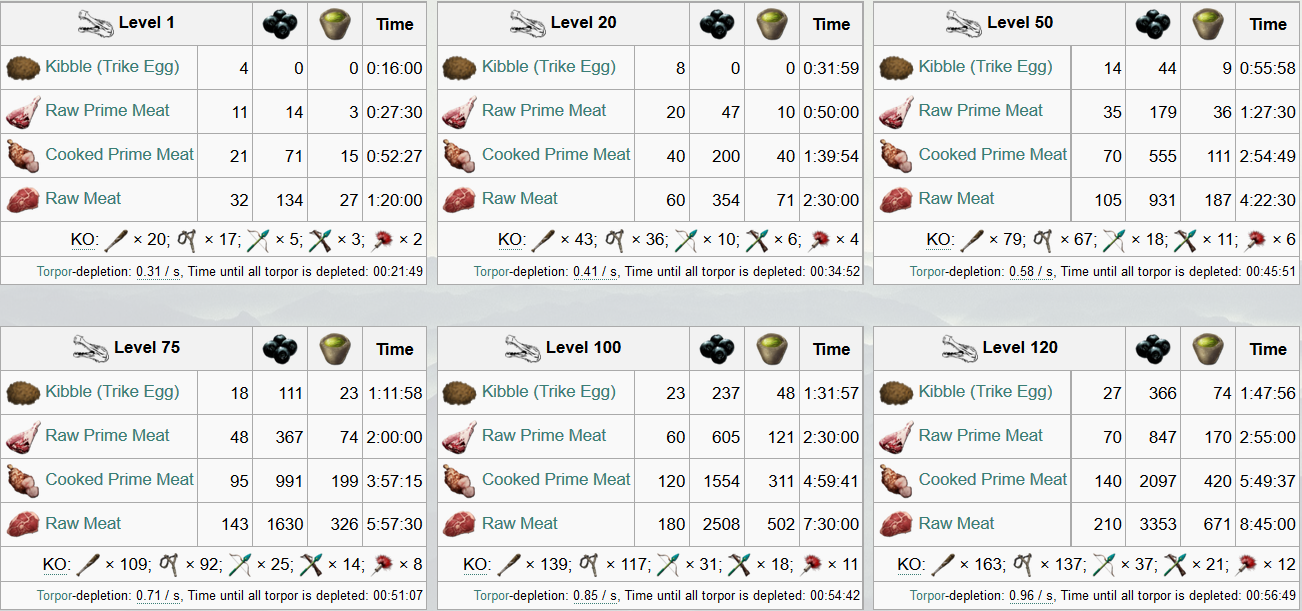This screenshot has width=1302, height=611.
Task: Click the wooden club icon in Level 1 KO row
Action: pos(117,240)
